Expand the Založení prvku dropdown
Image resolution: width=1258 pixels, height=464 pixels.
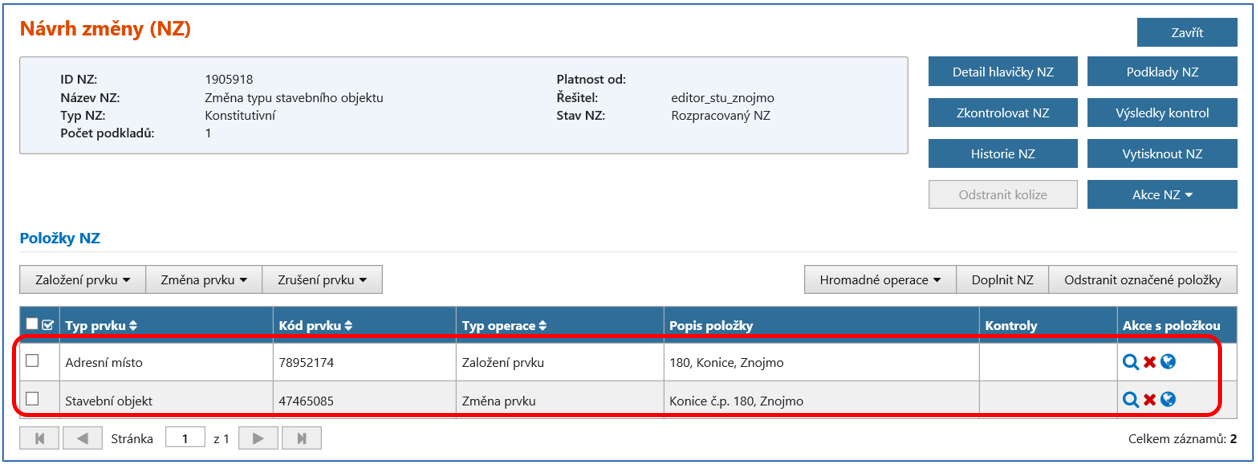coord(82,280)
